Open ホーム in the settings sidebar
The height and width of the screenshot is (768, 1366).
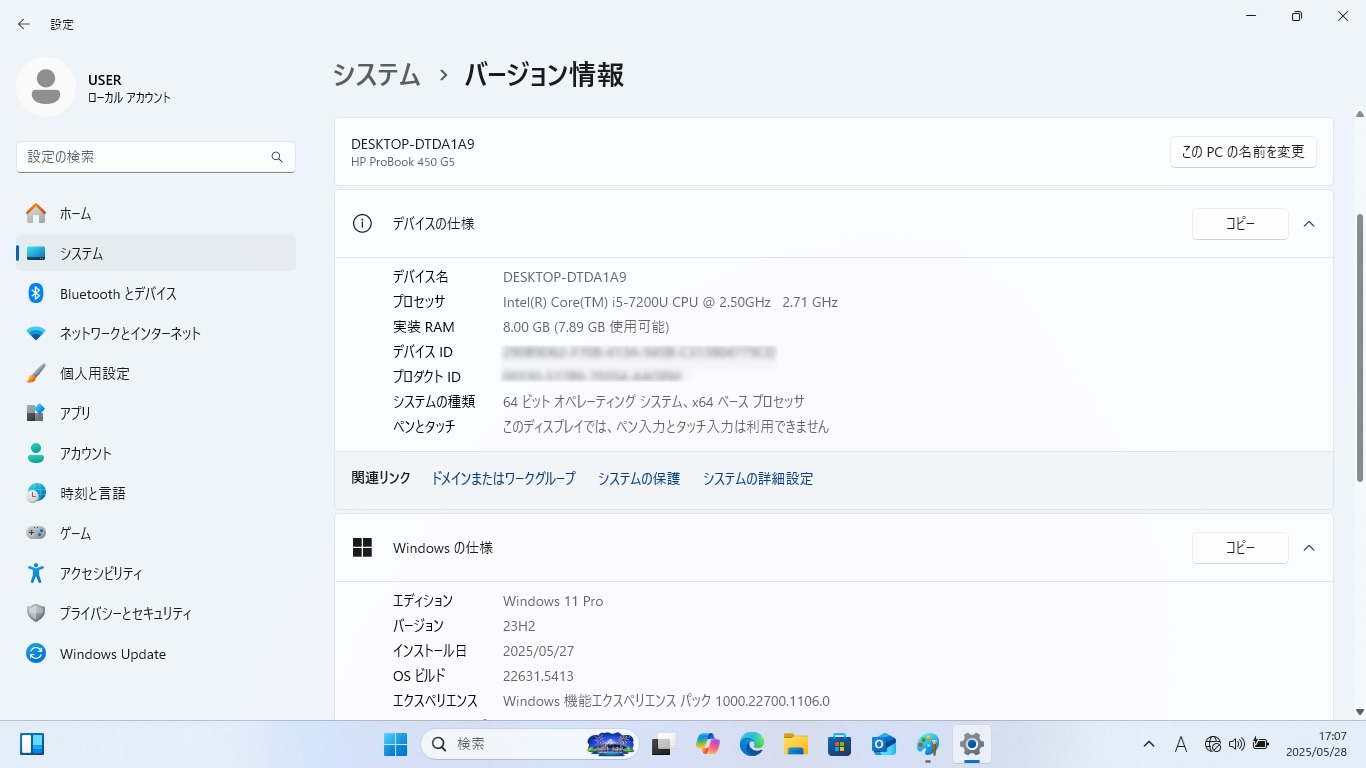(156, 213)
